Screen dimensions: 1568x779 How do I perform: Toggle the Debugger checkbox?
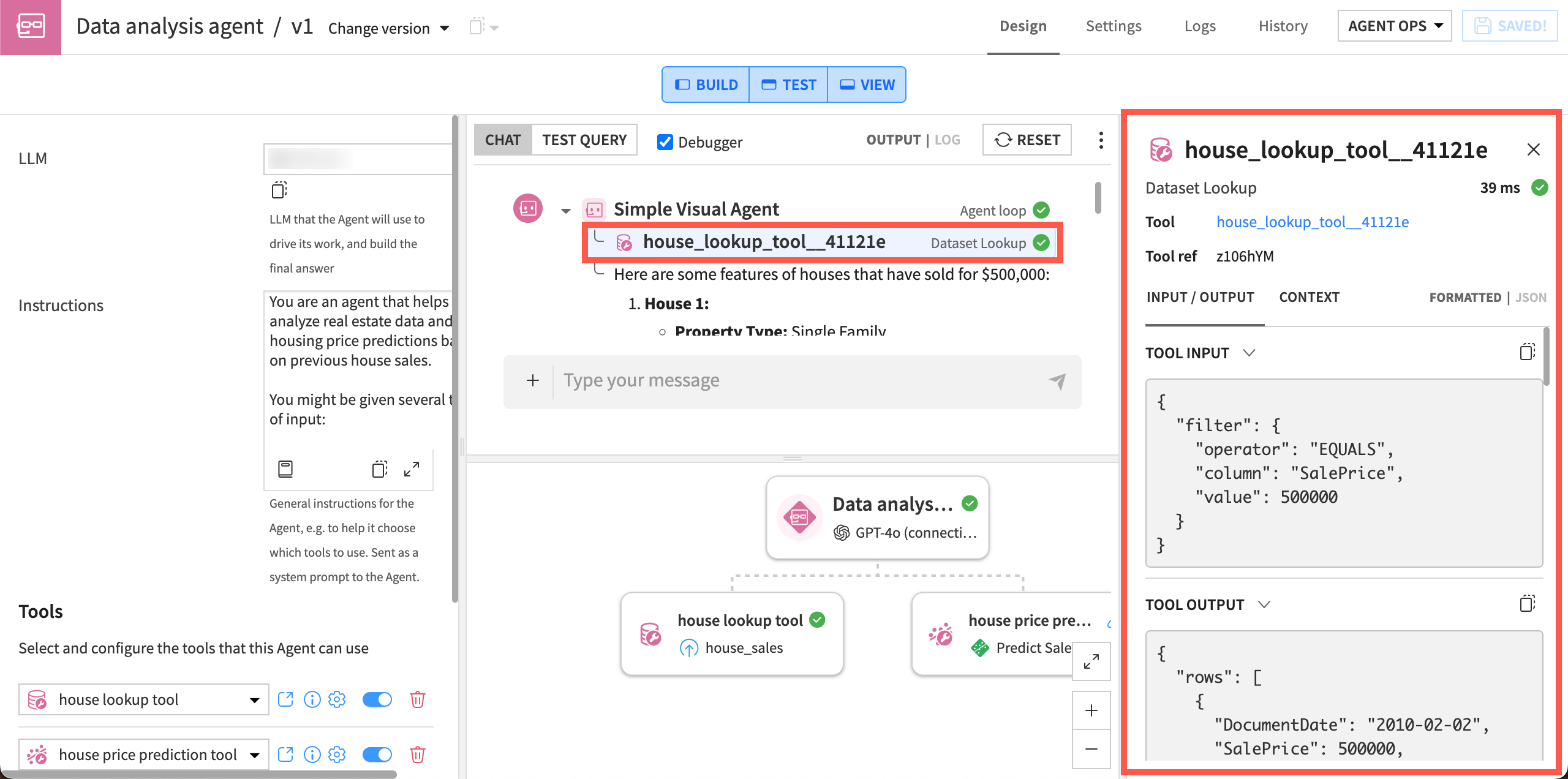point(665,142)
